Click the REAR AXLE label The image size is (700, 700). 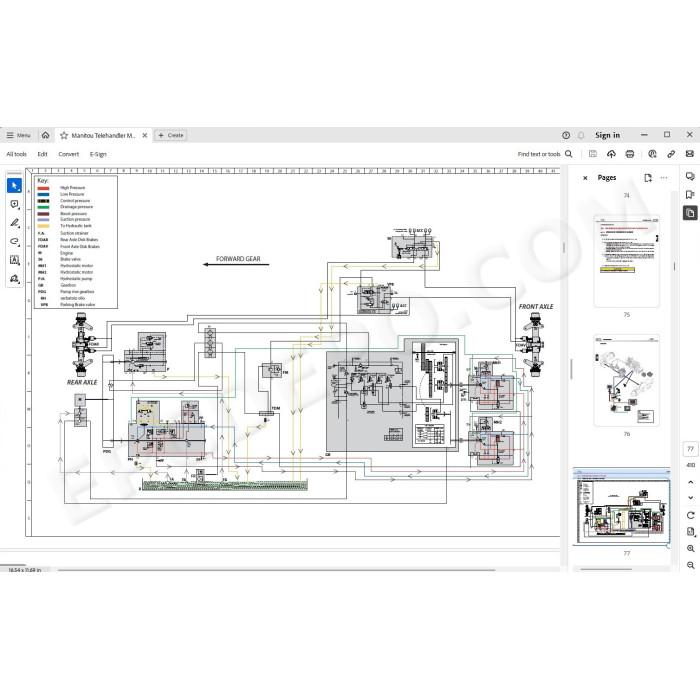(x=82, y=383)
